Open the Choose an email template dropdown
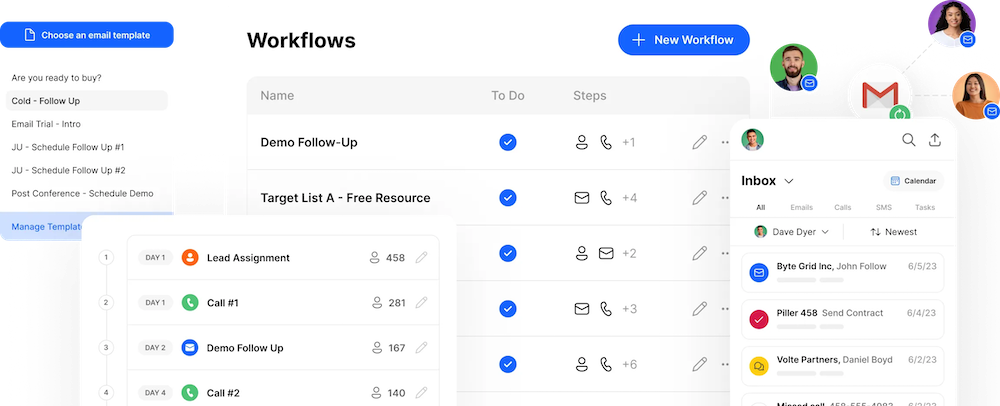 coord(88,35)
